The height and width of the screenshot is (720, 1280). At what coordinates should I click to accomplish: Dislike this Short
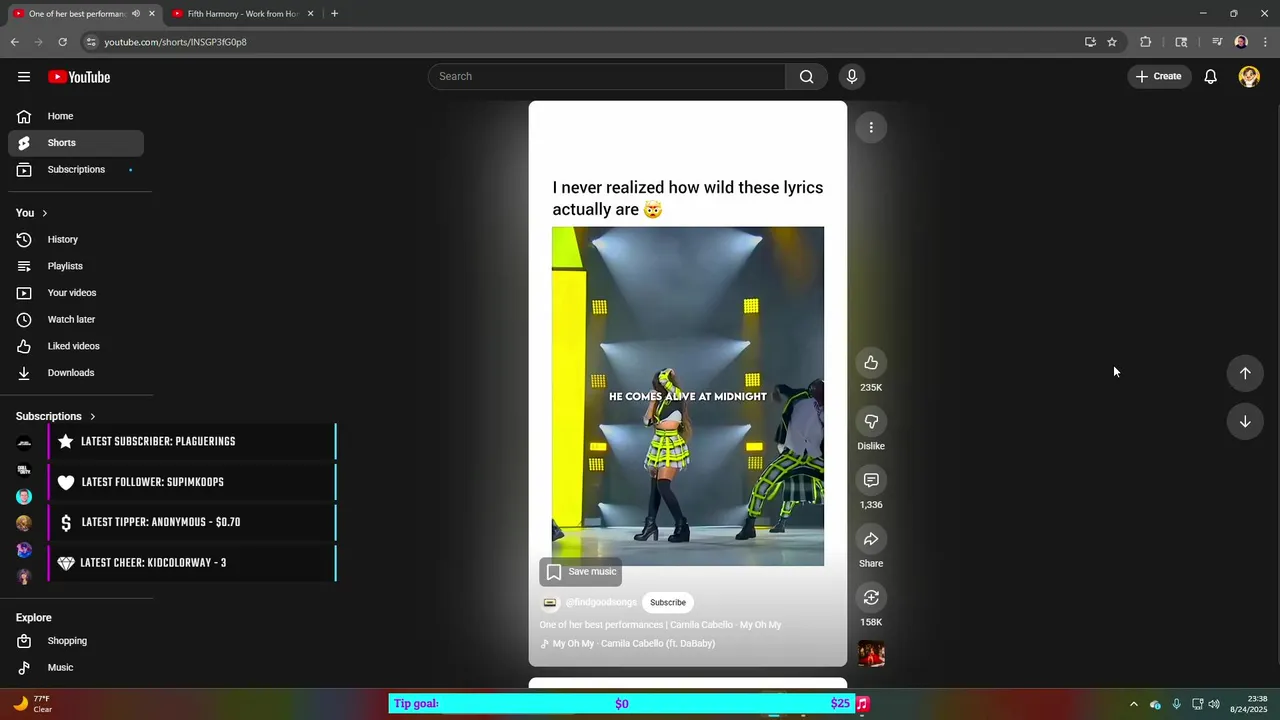coord(871,422)
